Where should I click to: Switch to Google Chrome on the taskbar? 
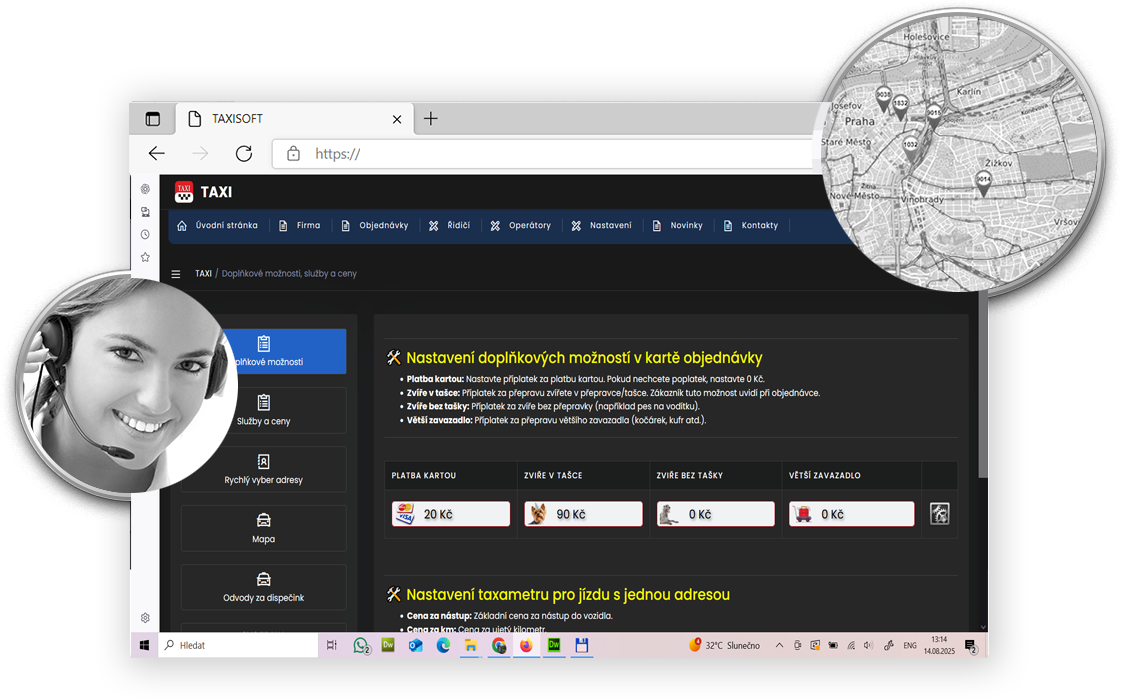(x=498, y=645)
